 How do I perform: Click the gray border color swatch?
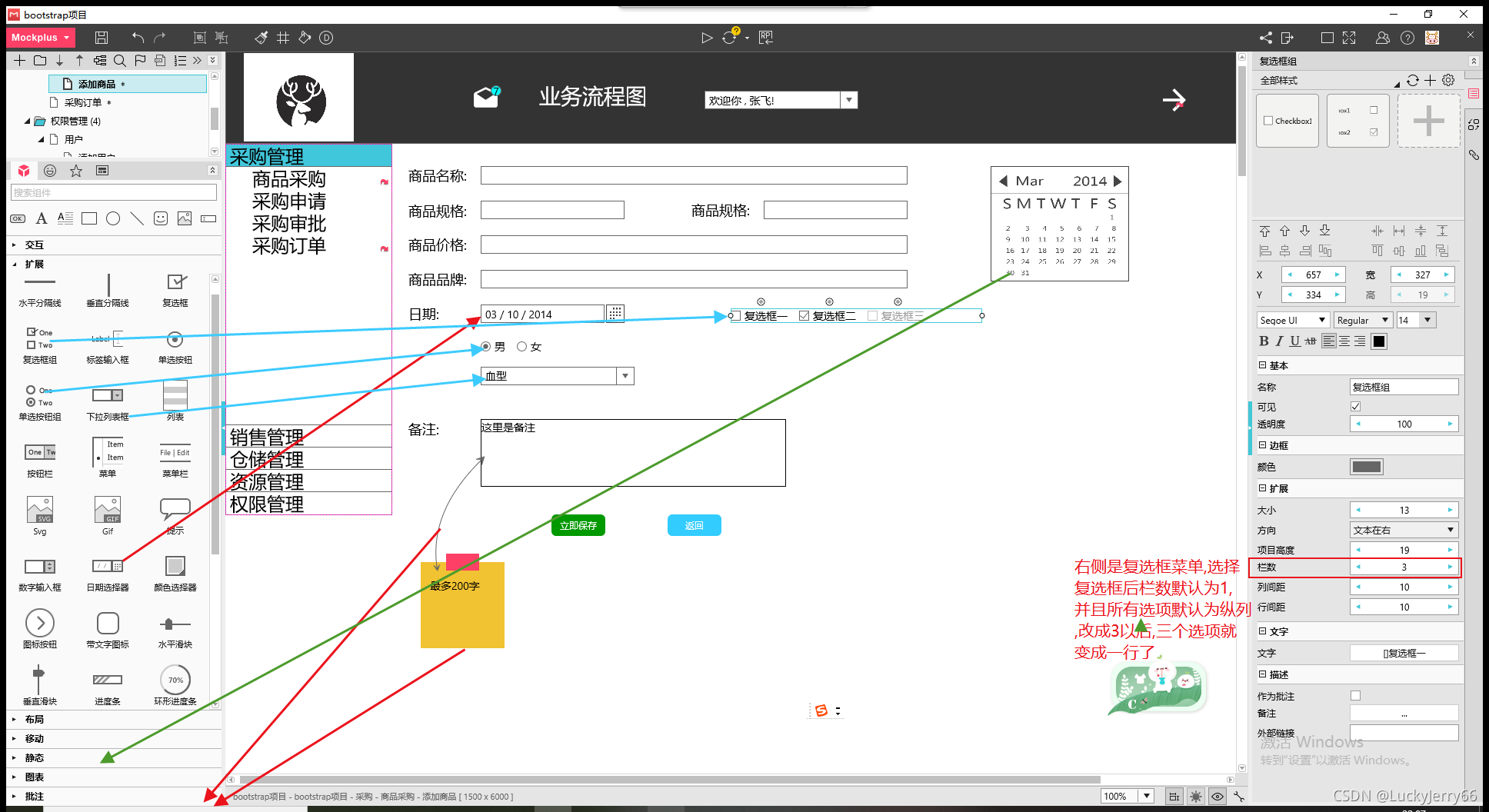(x=1367, y=467)
